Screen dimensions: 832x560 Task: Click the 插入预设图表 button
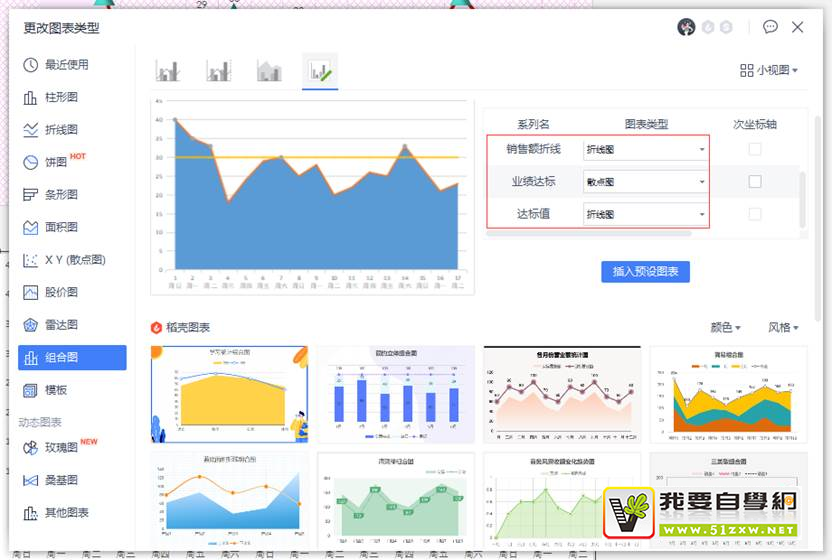pyautogui.click(x=645, y=271)
